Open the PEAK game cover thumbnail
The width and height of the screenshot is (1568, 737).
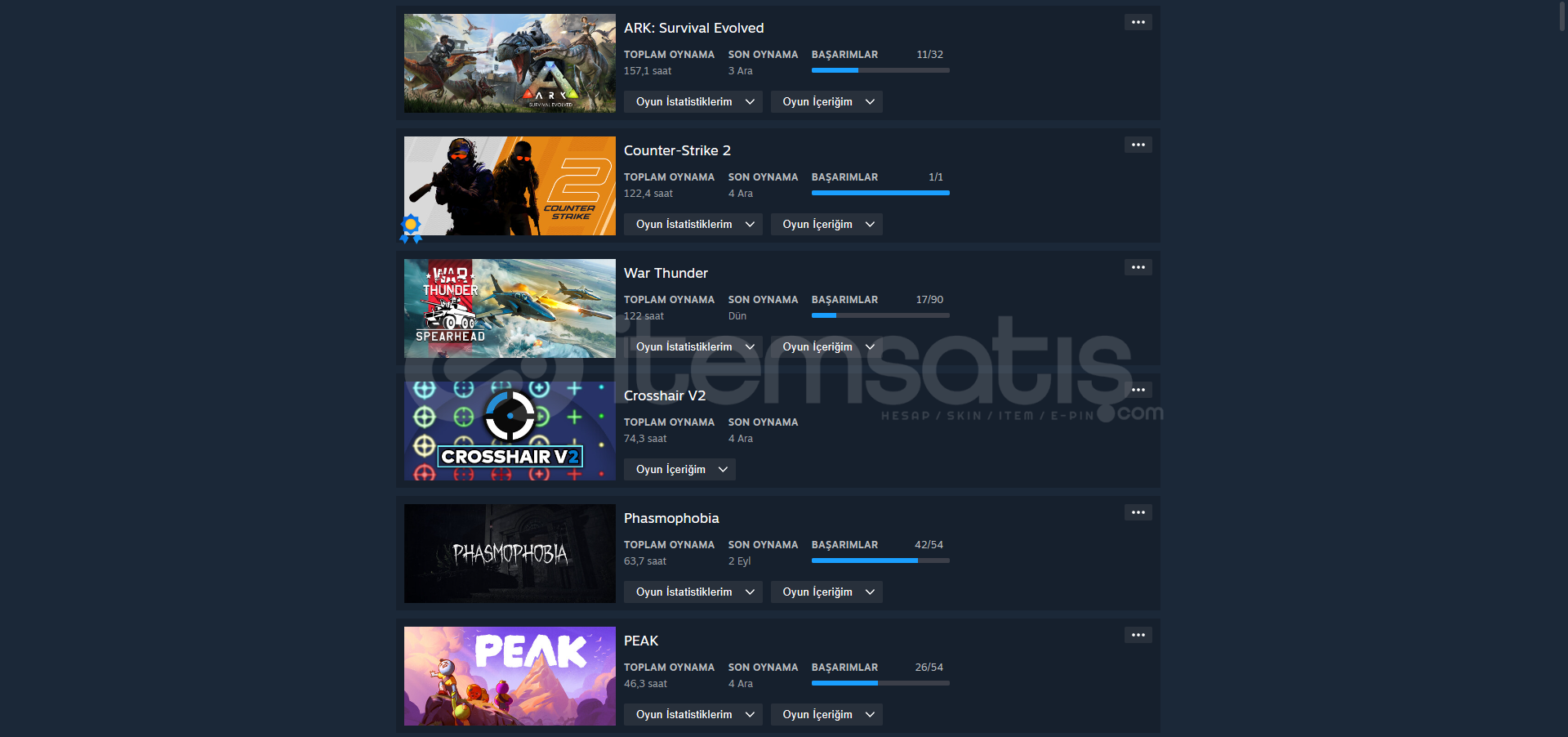coord(510,676)
